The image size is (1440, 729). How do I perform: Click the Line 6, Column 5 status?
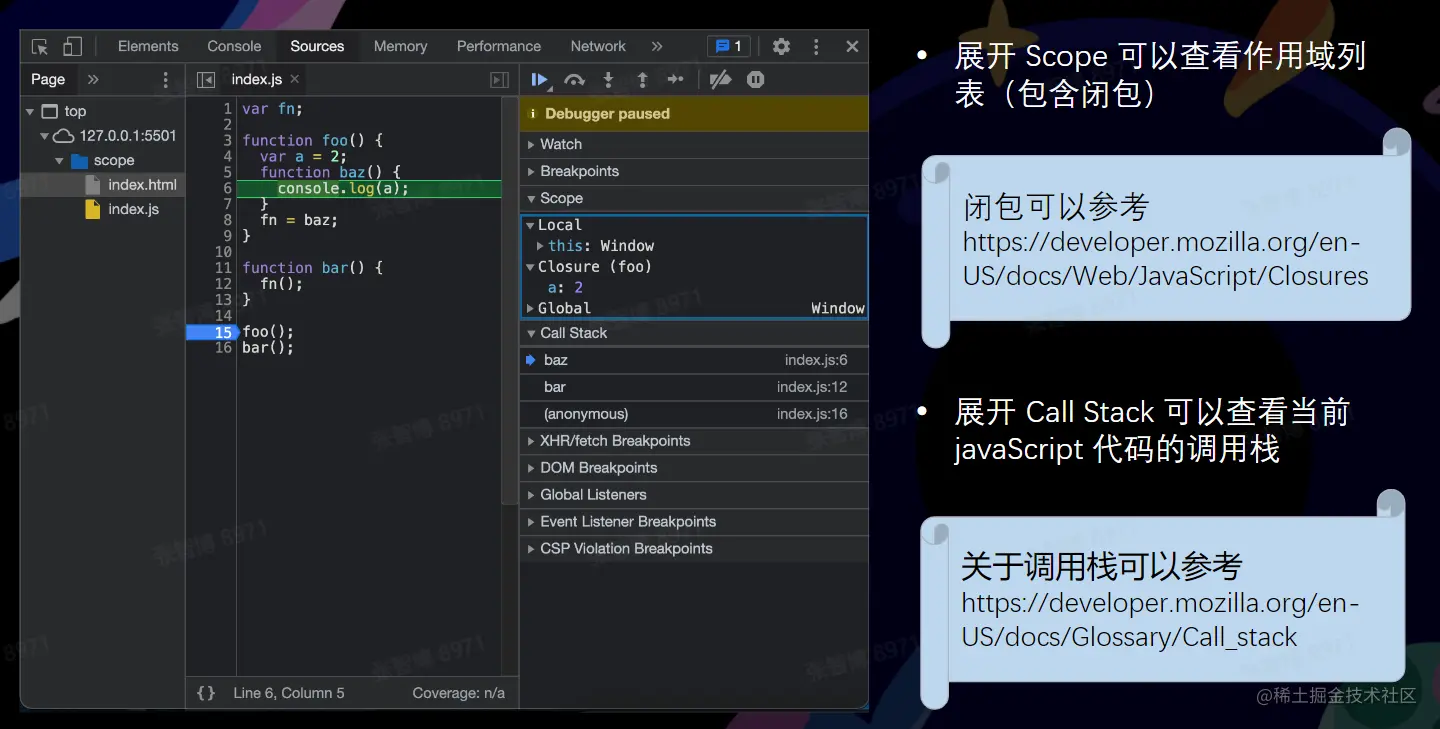pos(289,693)
